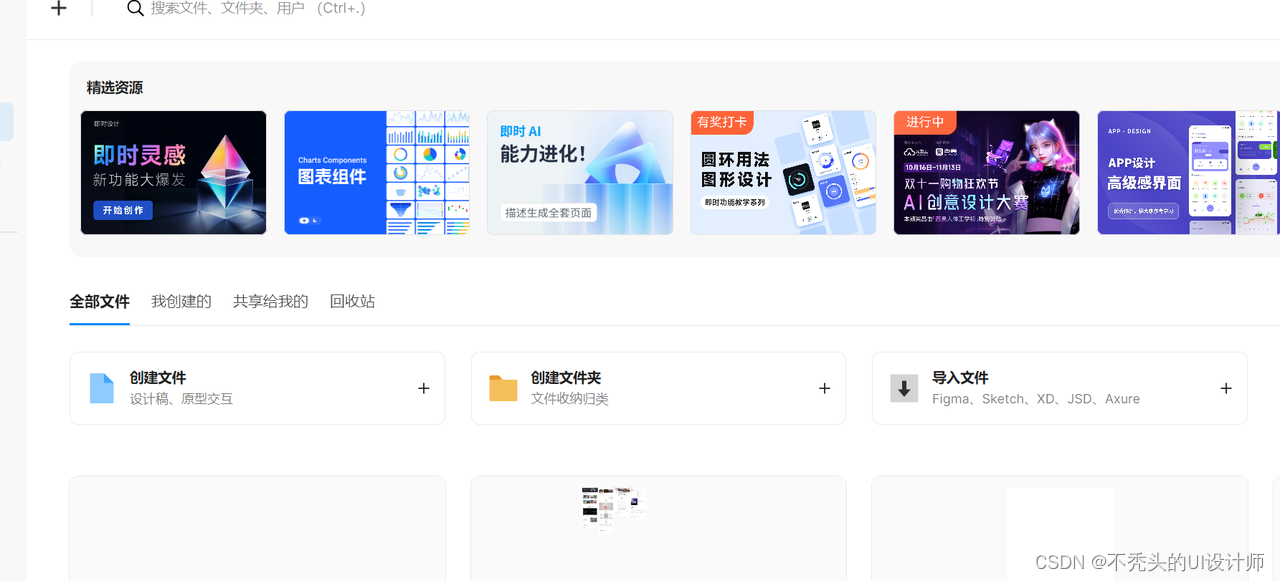This screenshot has height=581, width=1280.
Task: Open the 图表组件 Charts Components card
Action: tap(377, 172)
